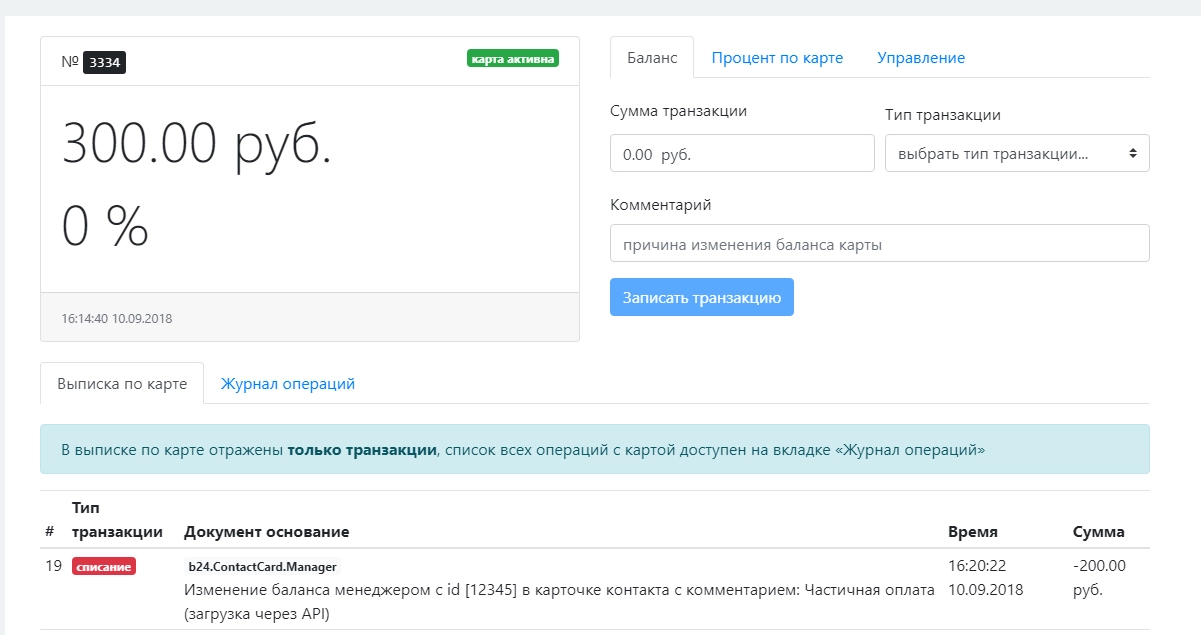The image size is (1201, 635).
Task: Click the card number 3334 badge
Action: click(102, 60)
